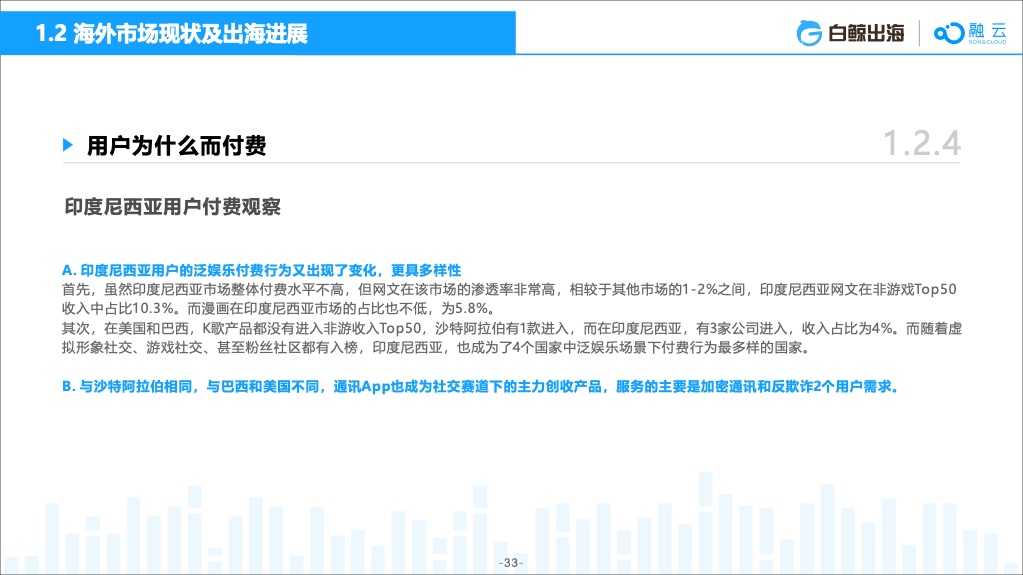The image size is (1023, 575).
Task: Click the line starting 其次，在美国和巴西
Action: (512, 328)
